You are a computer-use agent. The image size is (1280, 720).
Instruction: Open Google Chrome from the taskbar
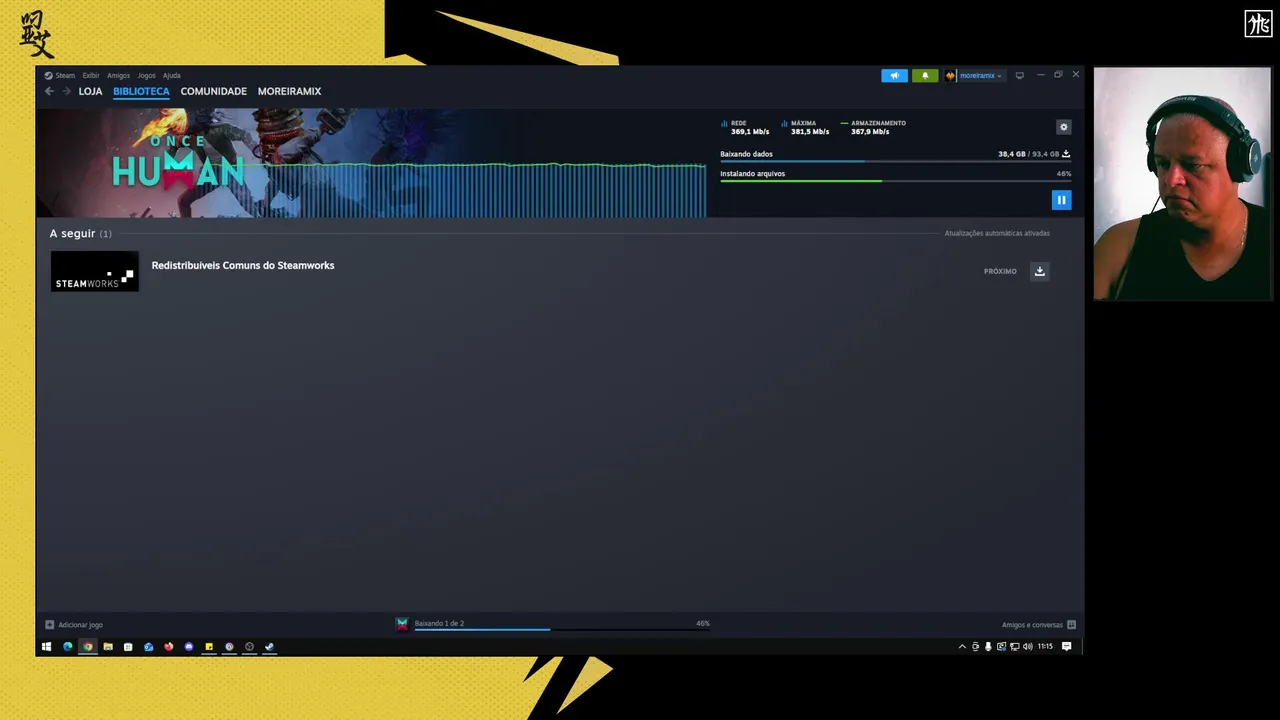click(x=88, y=647)
